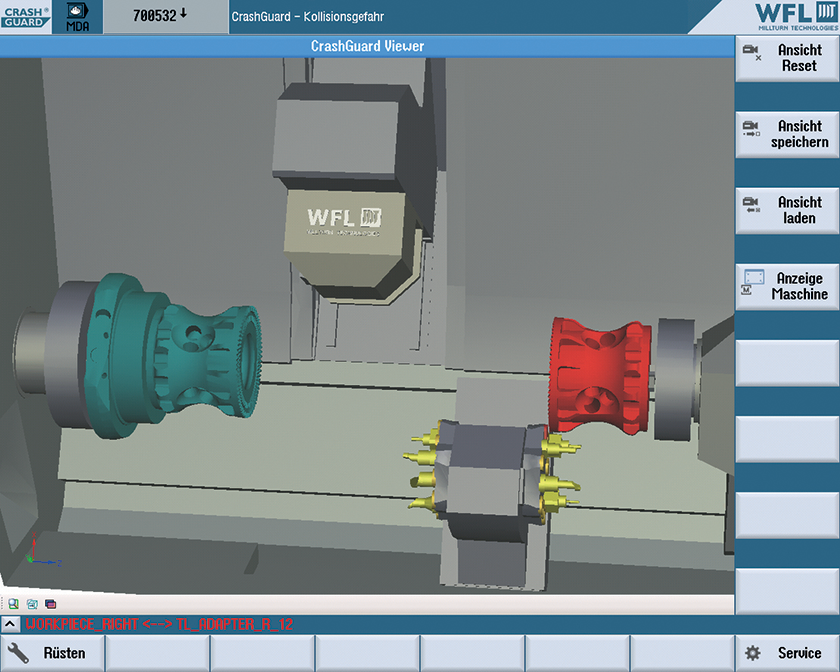Toggle Anzeige Maschine display
Screen dimensions: 840x672
pyautogui.click(x=787, y=286)
